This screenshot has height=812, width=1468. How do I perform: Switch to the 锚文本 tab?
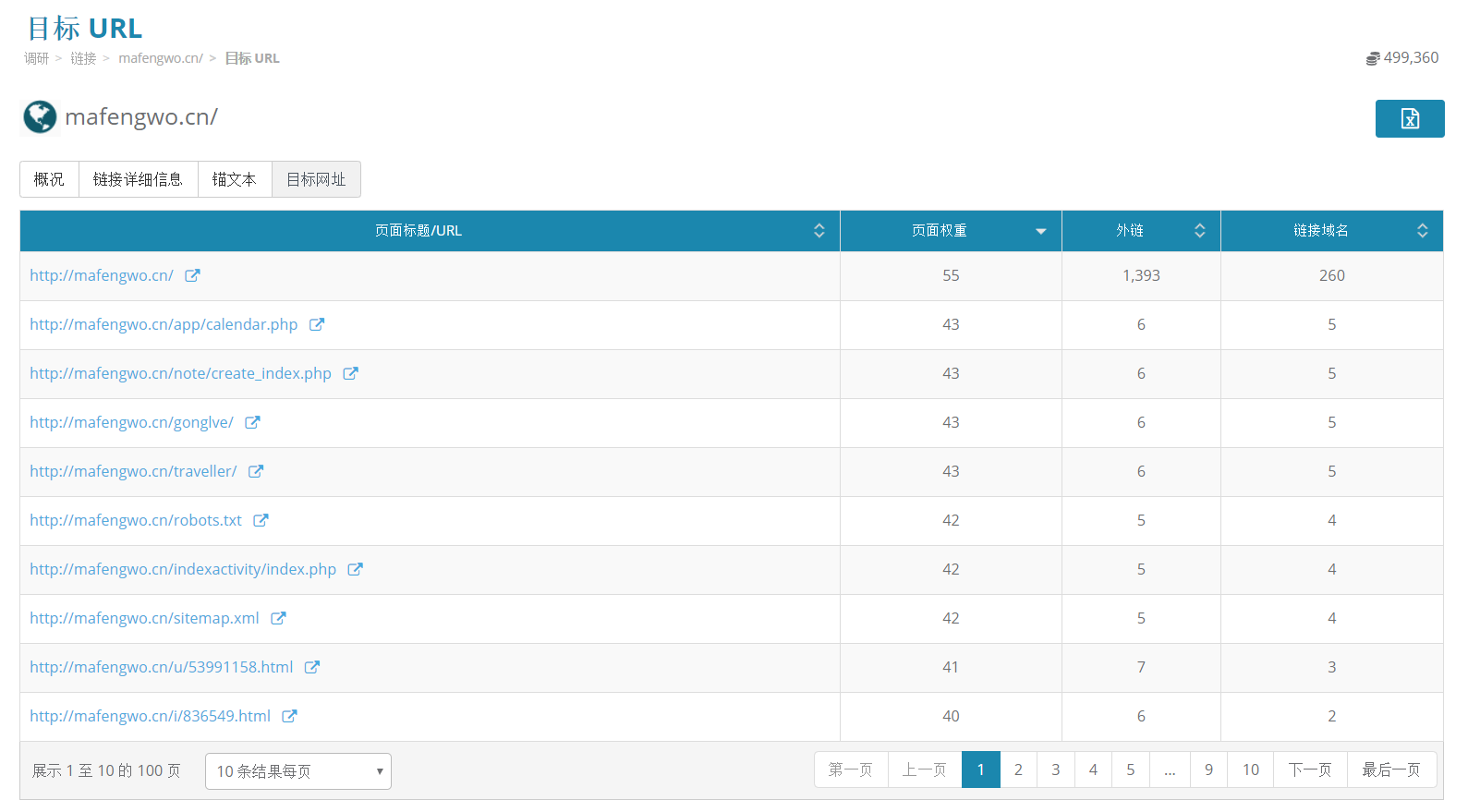(235, 179)
